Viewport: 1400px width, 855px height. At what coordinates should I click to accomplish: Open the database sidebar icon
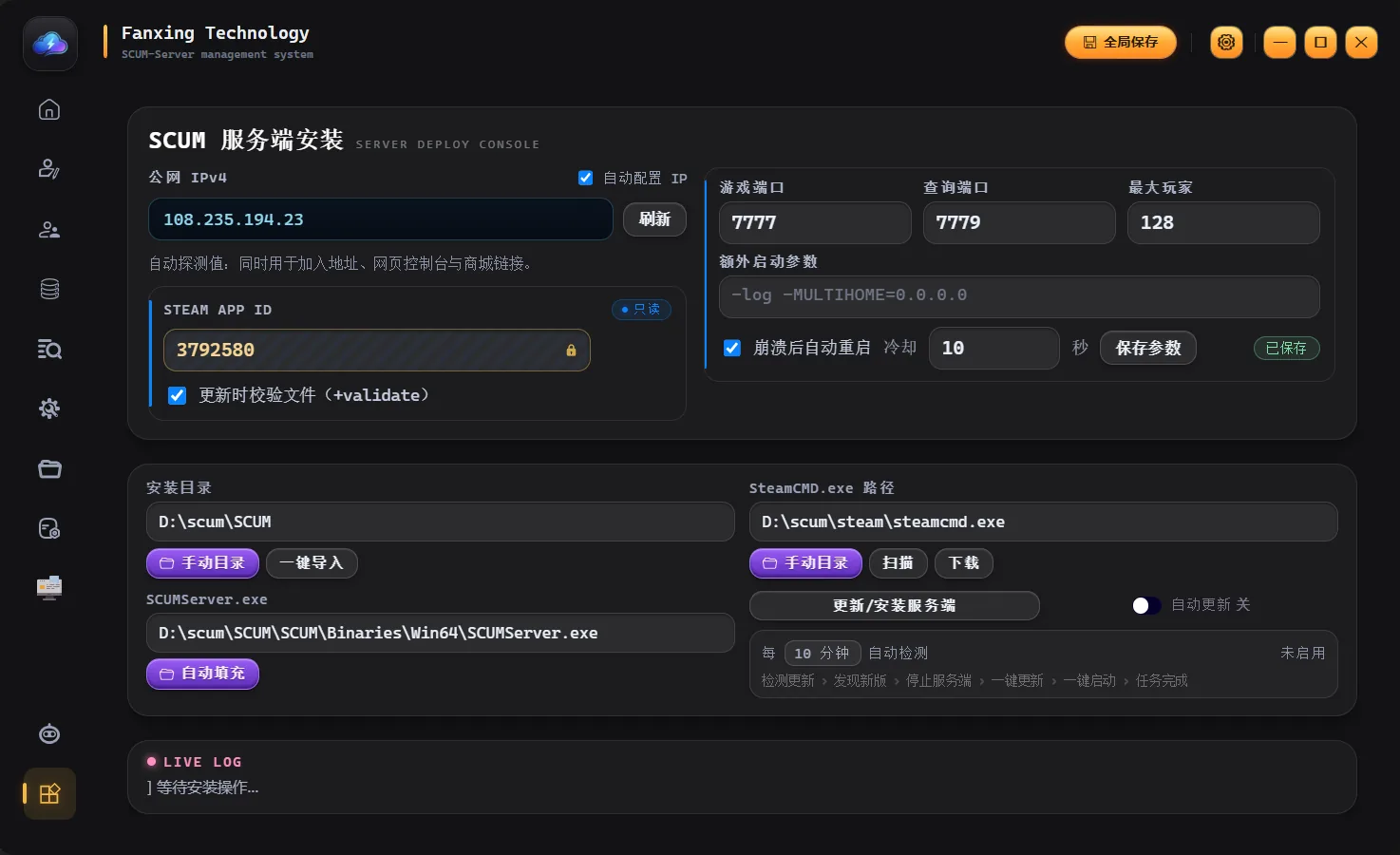click(49, 290)
